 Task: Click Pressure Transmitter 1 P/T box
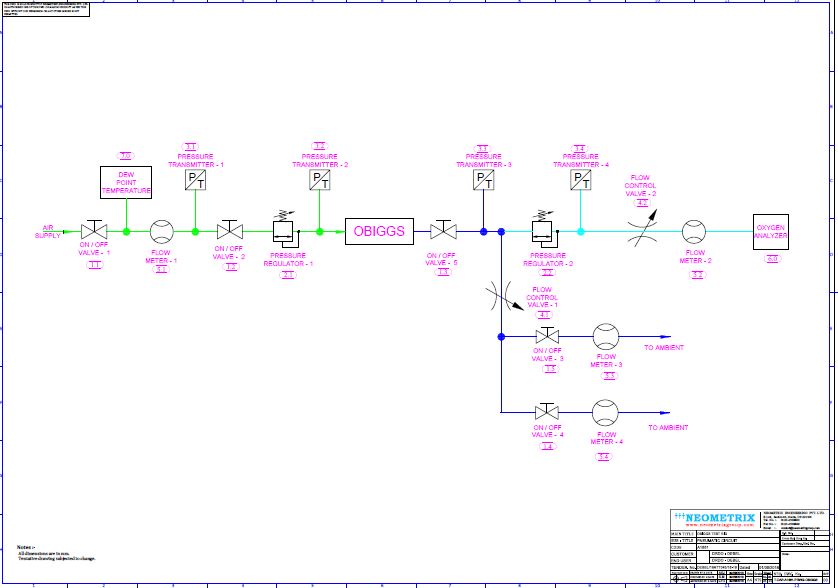pos(195,181)
